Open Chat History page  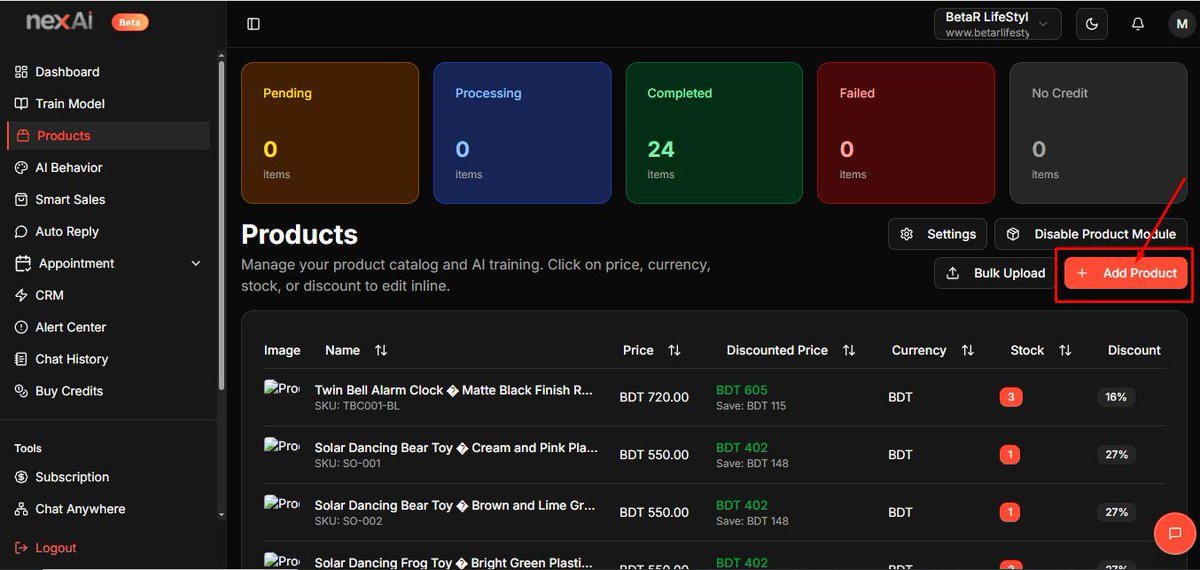coord(108,360)
